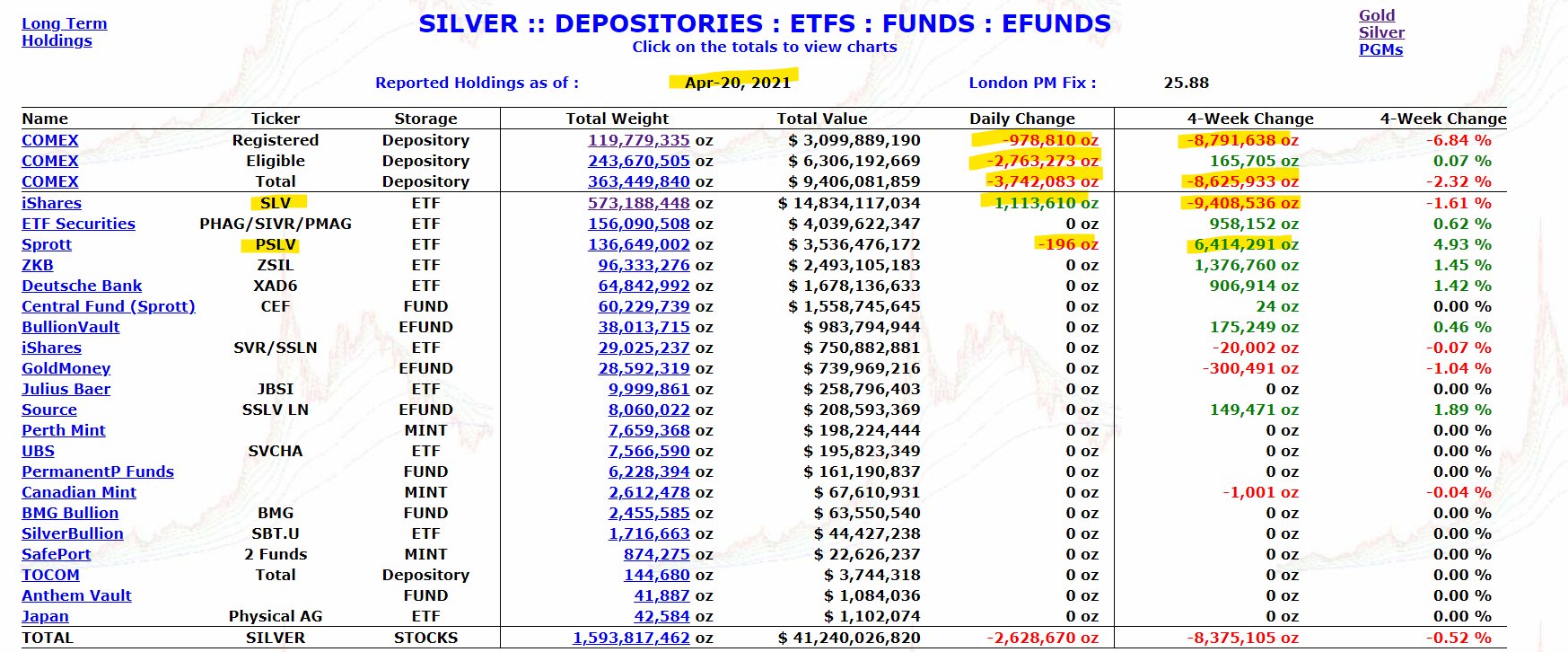View chart for total weight 8,060,022
Screen dimensions: 1568x652
coord(649,410)
